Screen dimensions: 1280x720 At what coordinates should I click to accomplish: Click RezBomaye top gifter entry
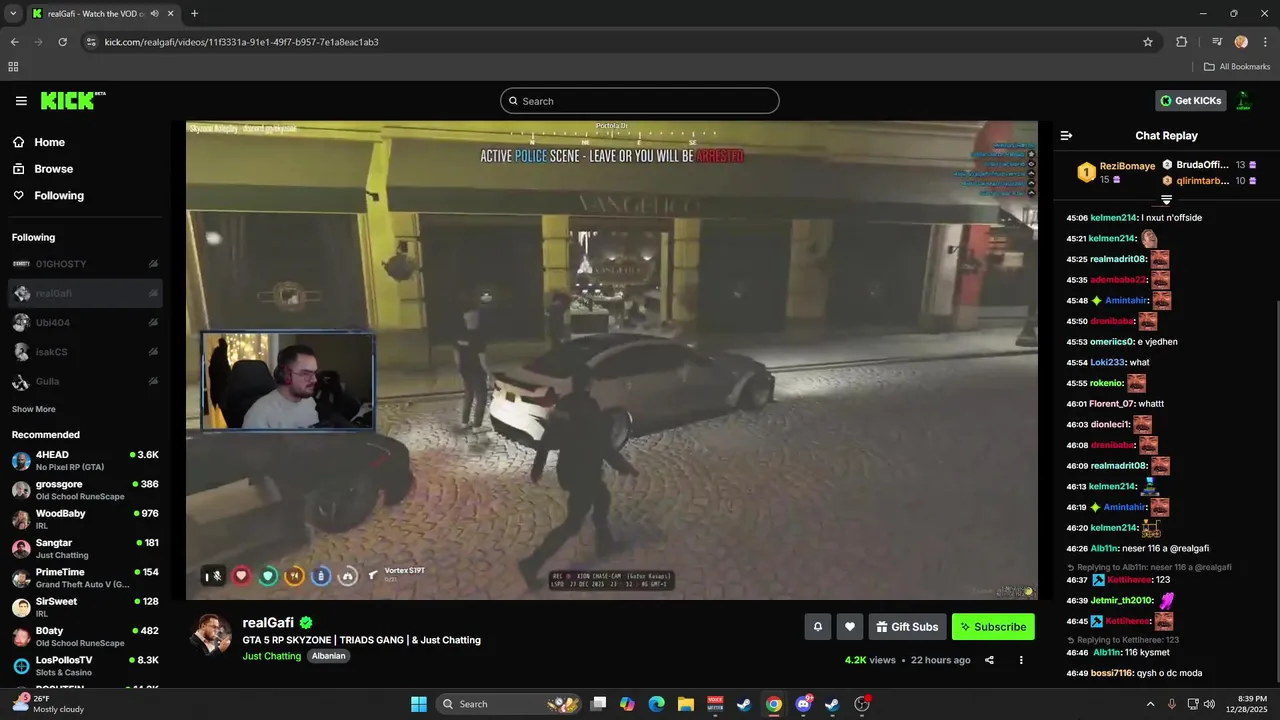(1115, 172)
